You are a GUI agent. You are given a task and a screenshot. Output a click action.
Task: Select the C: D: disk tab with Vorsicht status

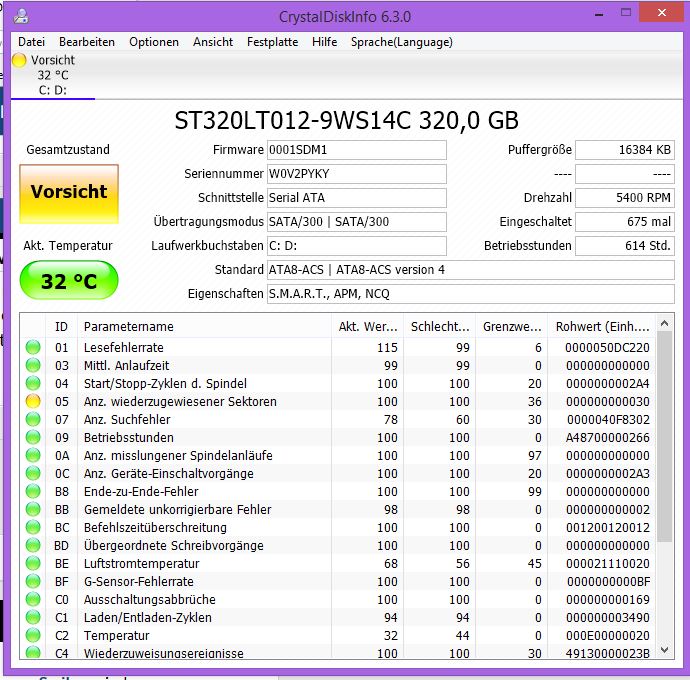(x=53, y=75)
